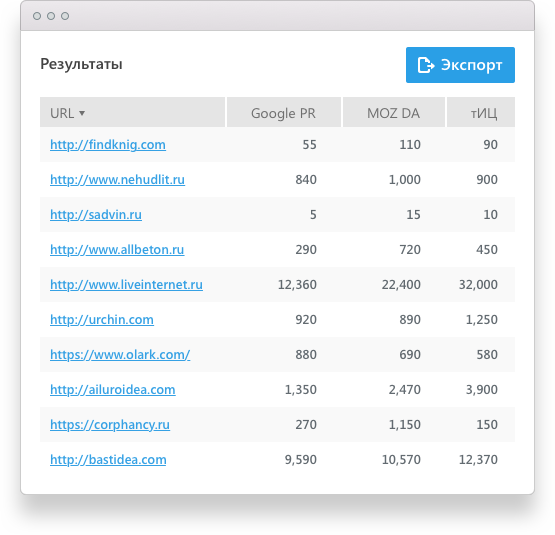Image resolution: width=555 pixels, height=535 pixels.
Task: Visit the https://corphancy.ru link
Action: point(110,425)
